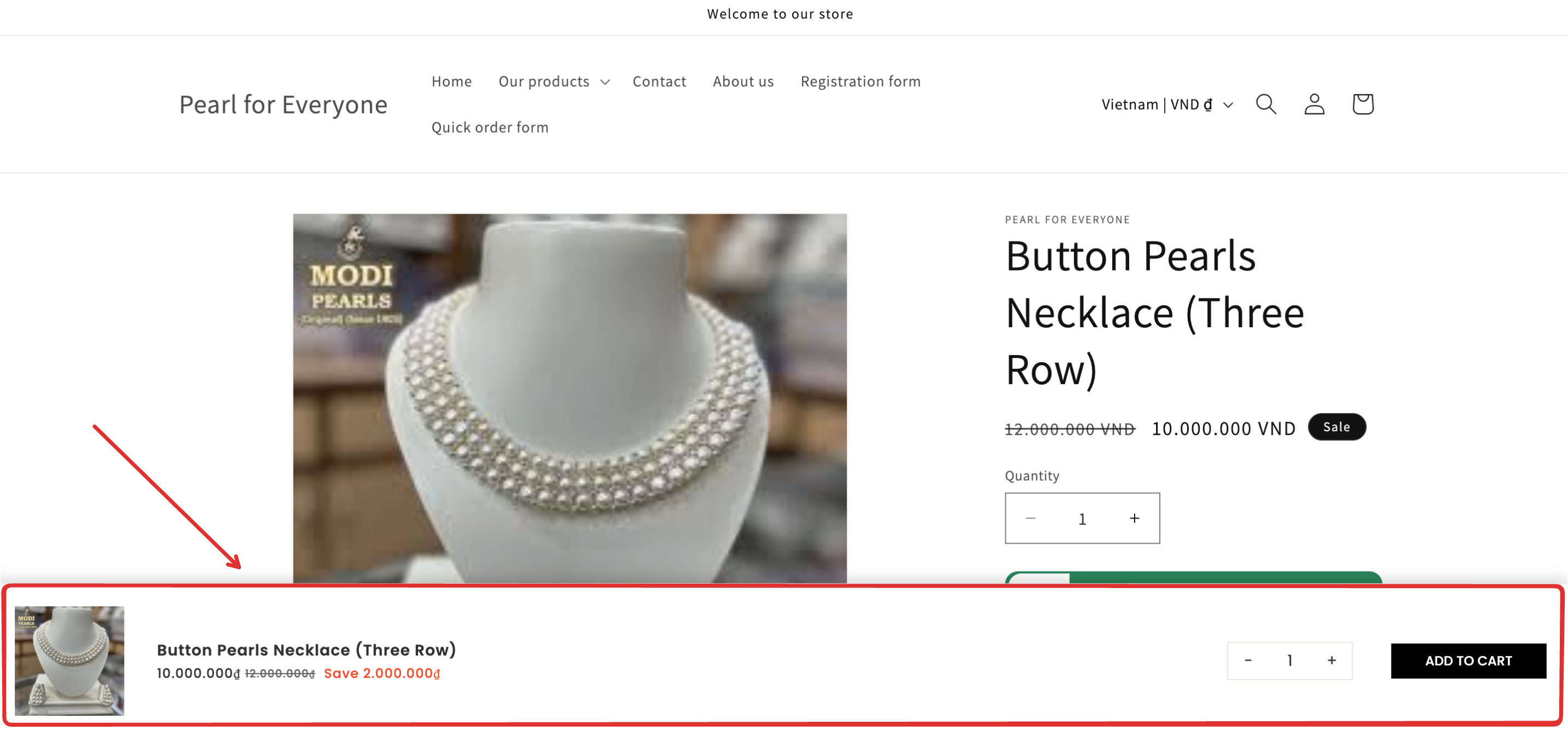Open the Quick order form link

pyautogui.click(x=489, y=127)
